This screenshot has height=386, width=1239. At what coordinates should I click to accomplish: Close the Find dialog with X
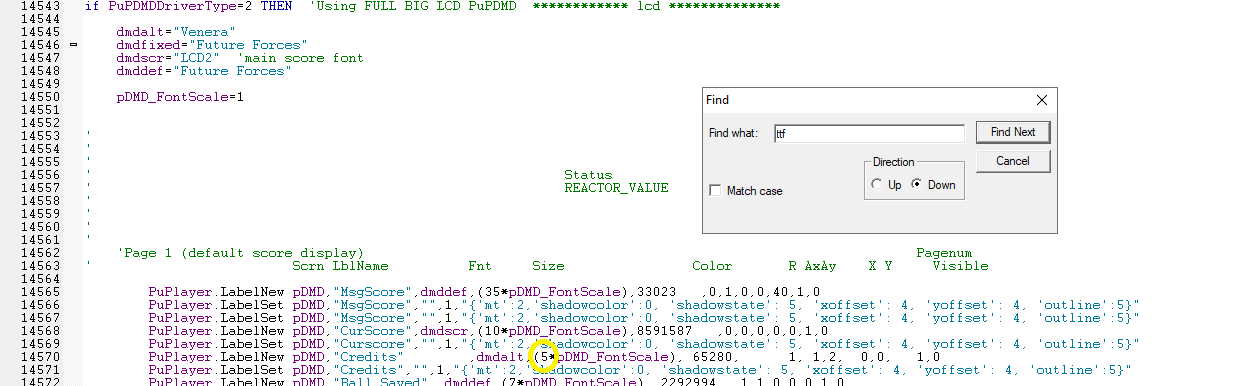coord(1041,100)
